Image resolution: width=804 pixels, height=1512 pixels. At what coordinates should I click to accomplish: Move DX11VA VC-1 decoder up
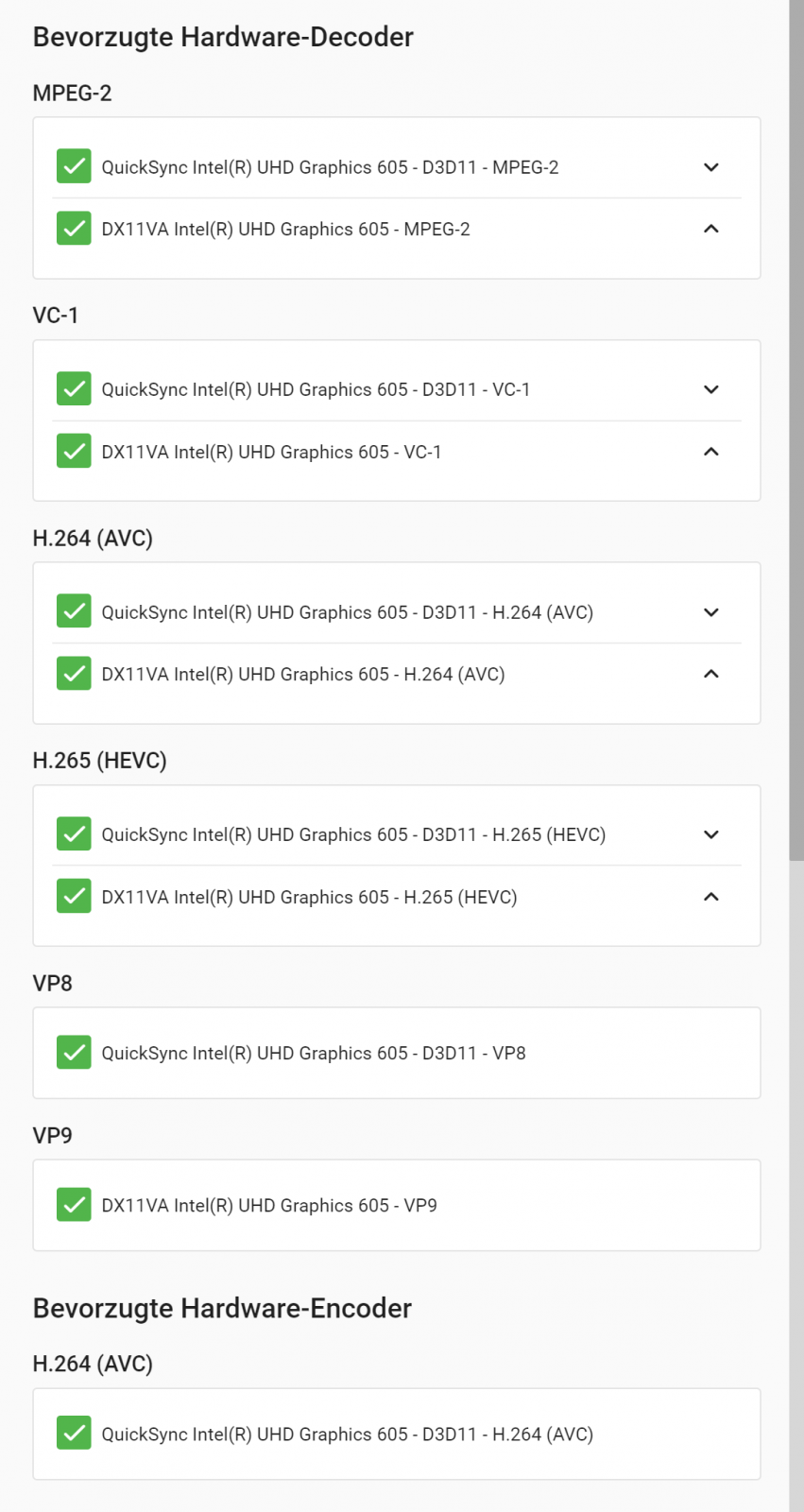[x=711, y=452]
